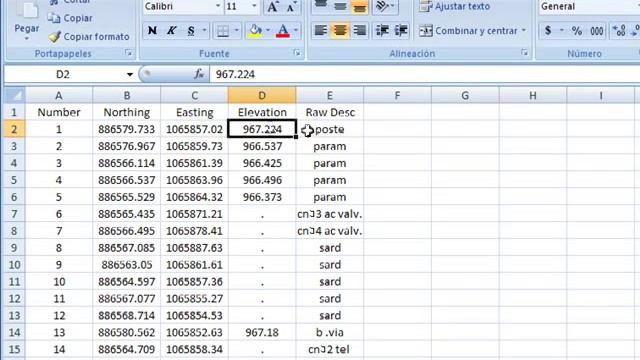Click cell with value 886576.967
The width and height of the screenshot is (640, 360).
click(127, 146)
